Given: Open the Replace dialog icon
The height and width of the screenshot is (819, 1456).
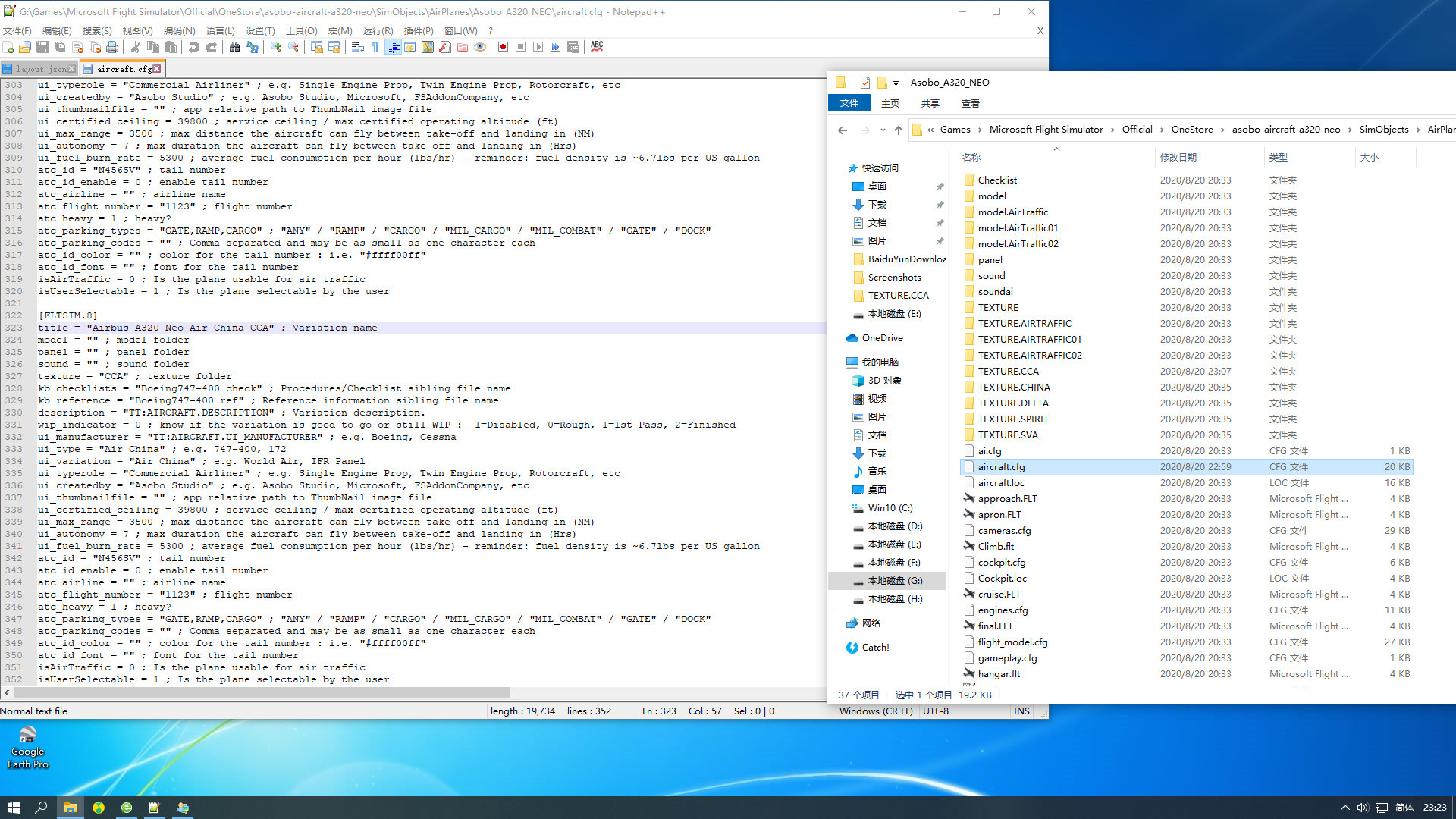Looking at the screenshot, I should [x=253, y=47].
